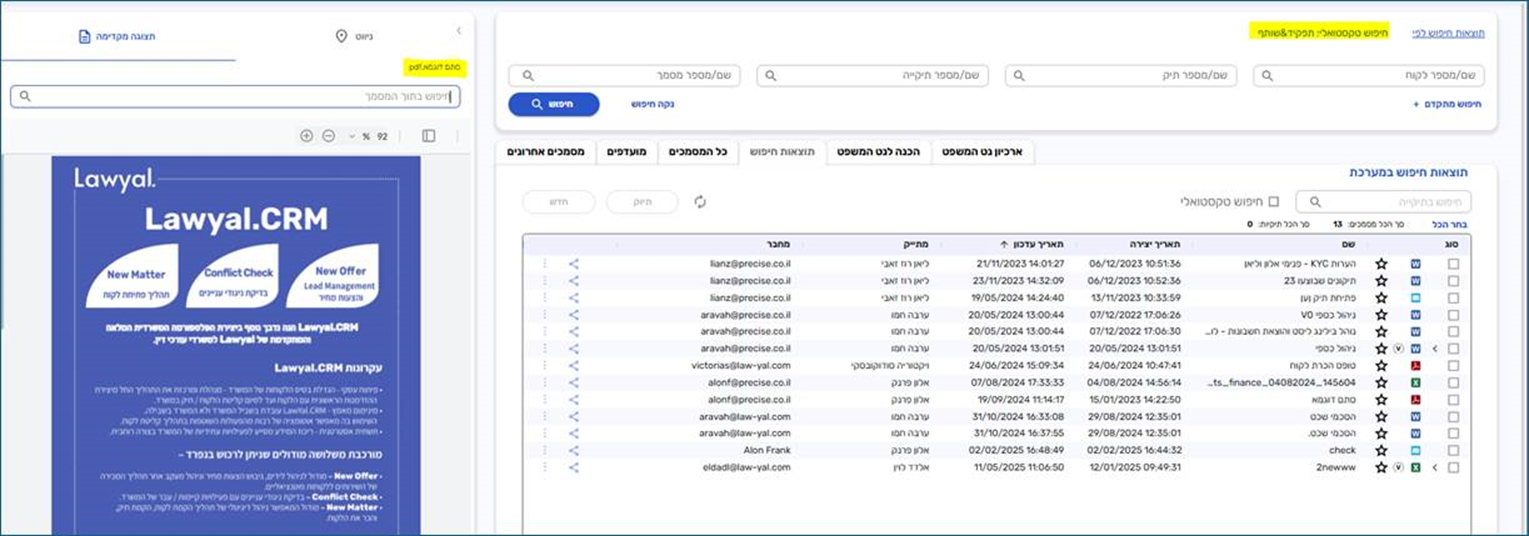Switch to the מועדפים tab
Screen dimensions: 1529x536
click(x=628, y=152)
